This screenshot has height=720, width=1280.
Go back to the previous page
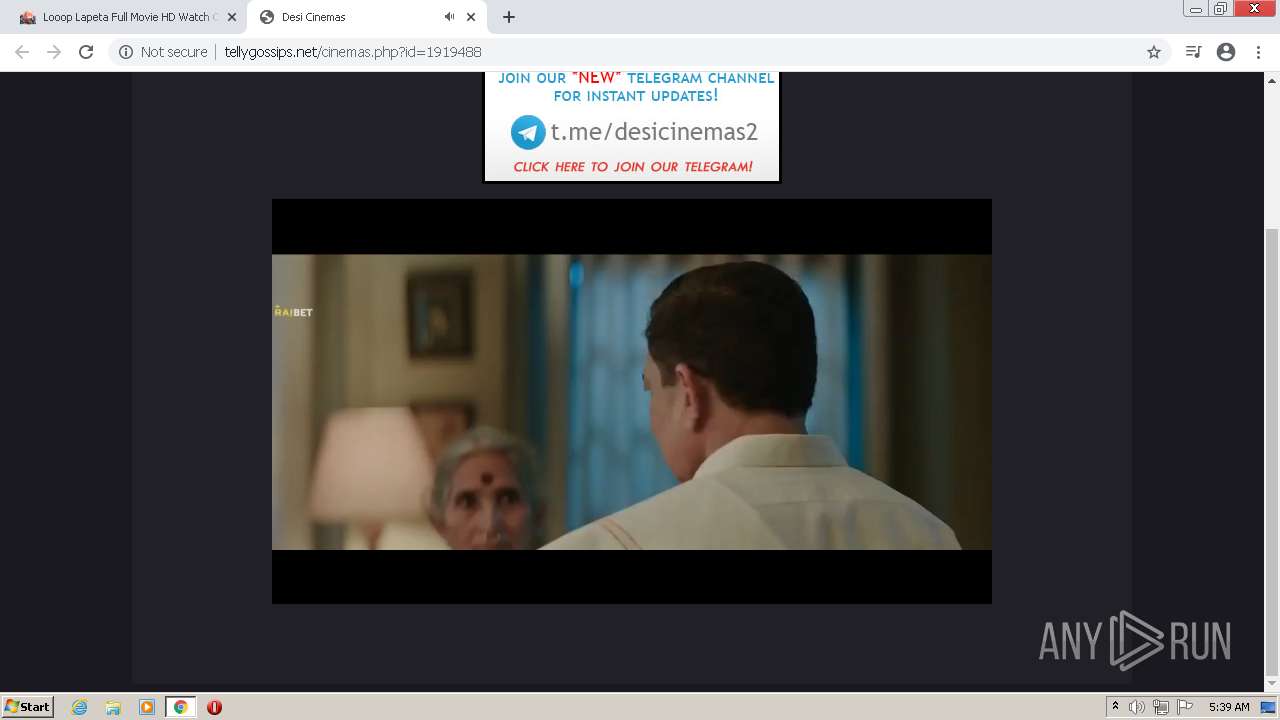pyautogui.click(x=22, y=52)
